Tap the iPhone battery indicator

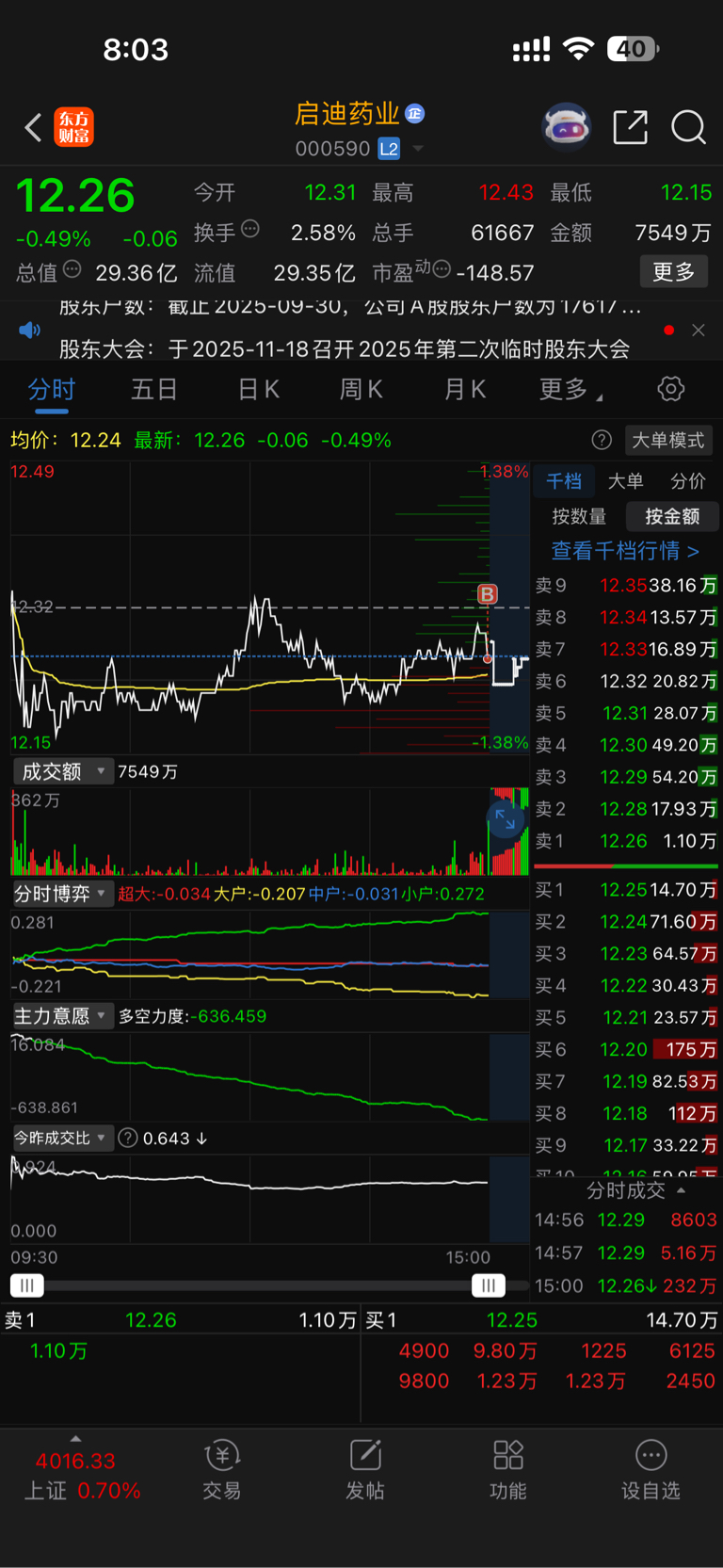tap(632, 49)
